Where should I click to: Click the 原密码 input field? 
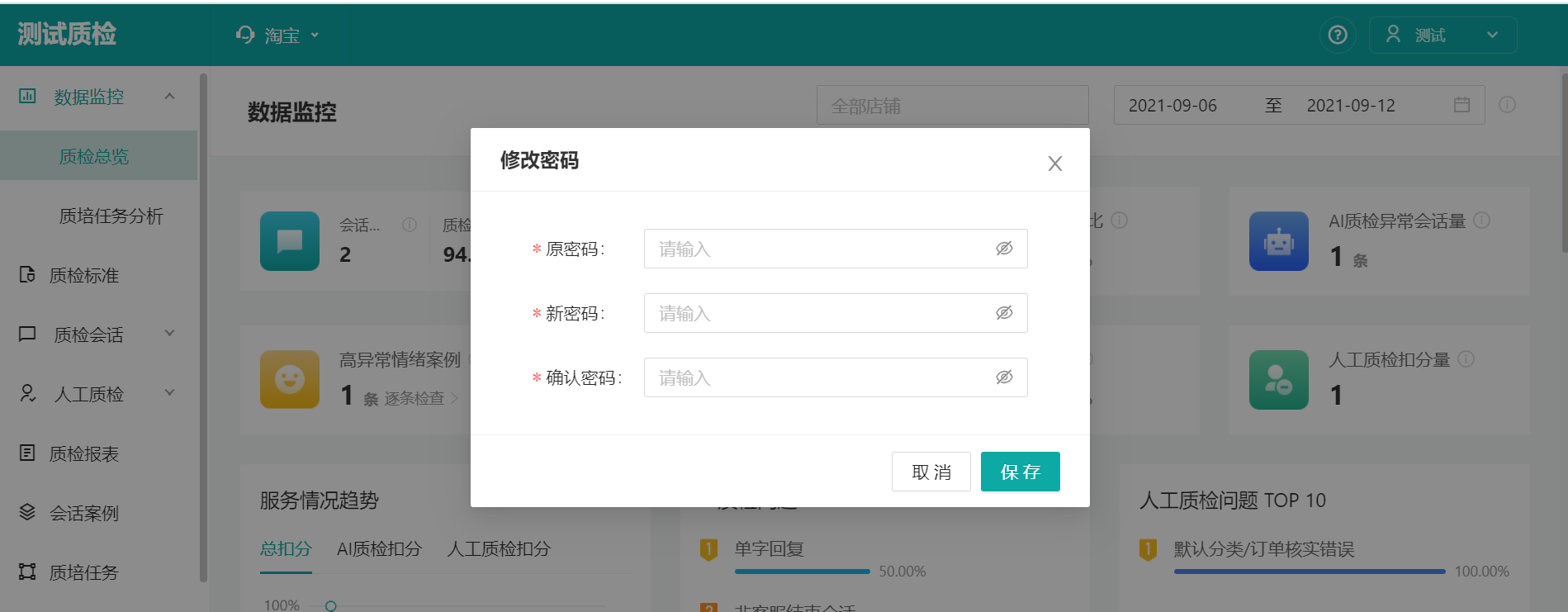click(836, 249)
